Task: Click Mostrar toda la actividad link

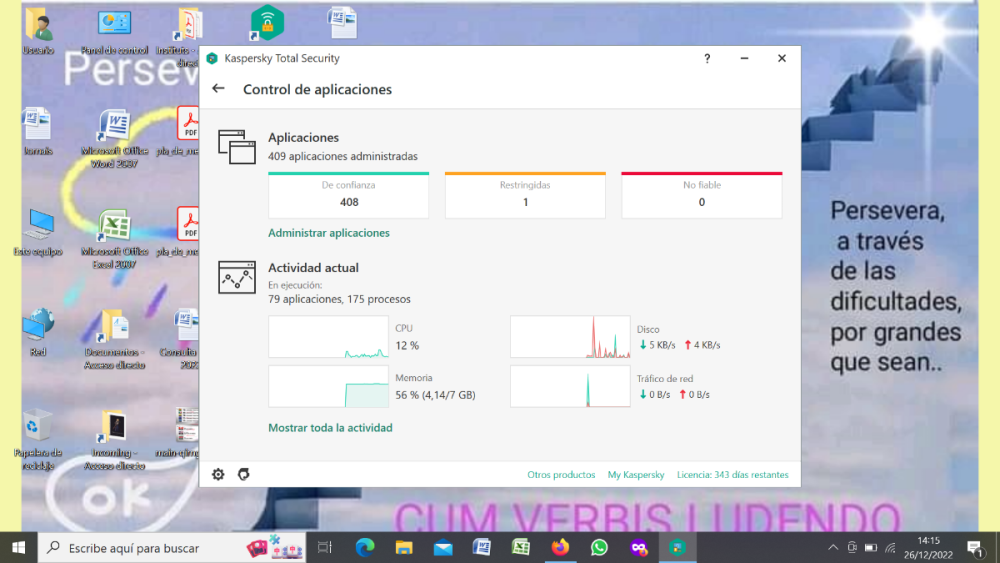Action: 330,428
